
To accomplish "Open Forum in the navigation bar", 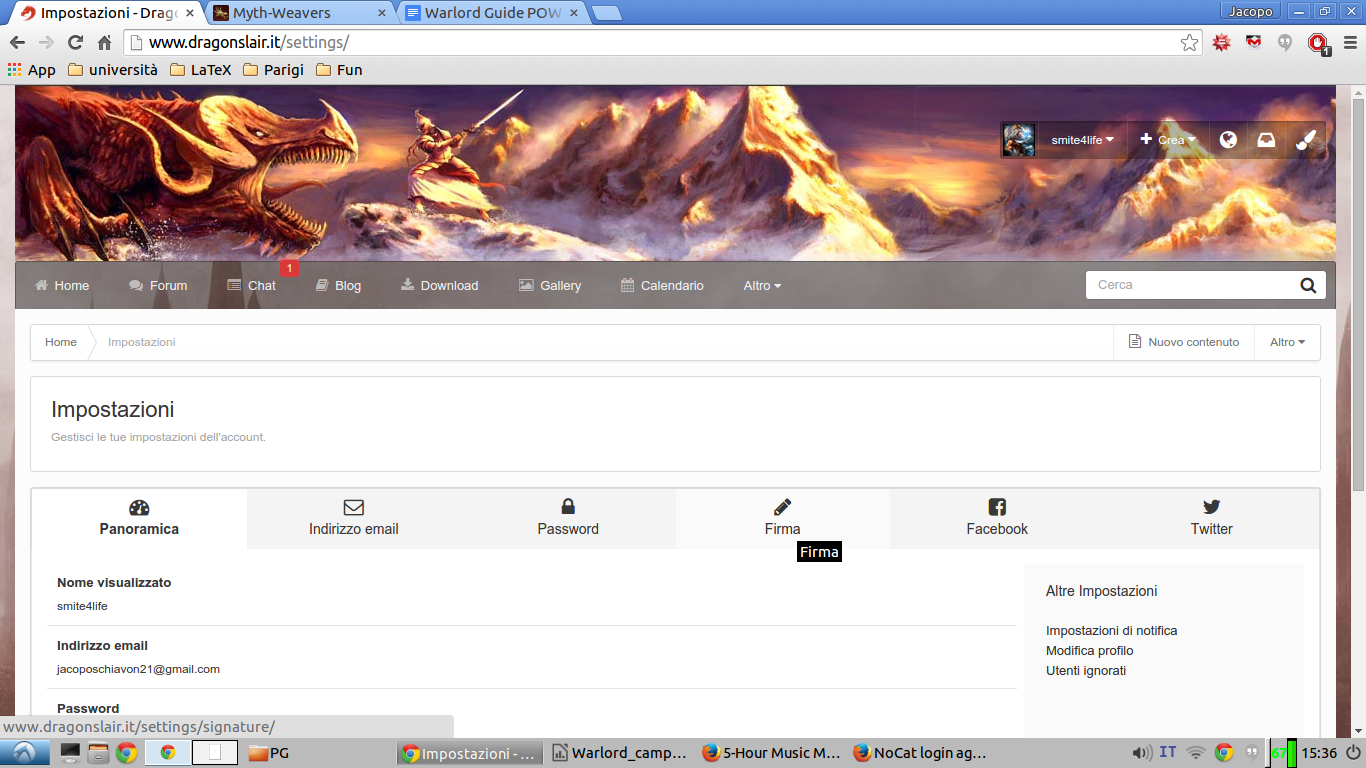I will tap(158, 286).
